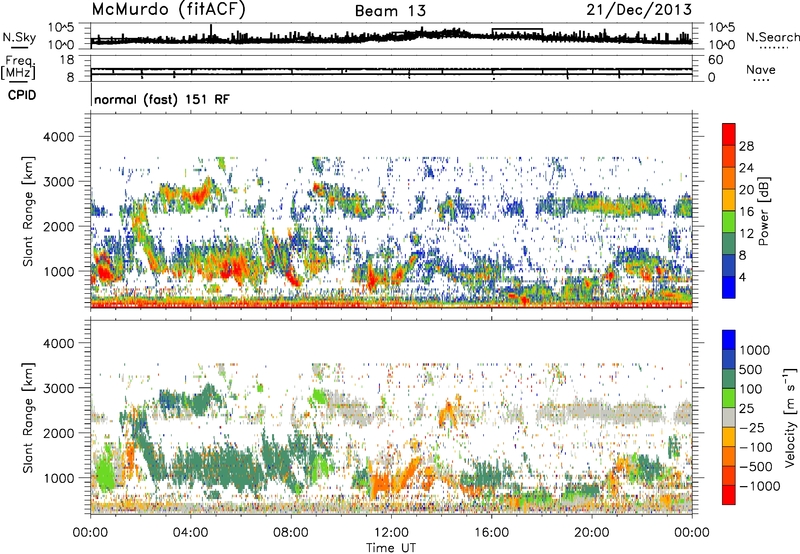The width and height of the screenshot is (800, 554).
Task: Click the 2000 km tick in power panel
Action: tap(59, 226)
